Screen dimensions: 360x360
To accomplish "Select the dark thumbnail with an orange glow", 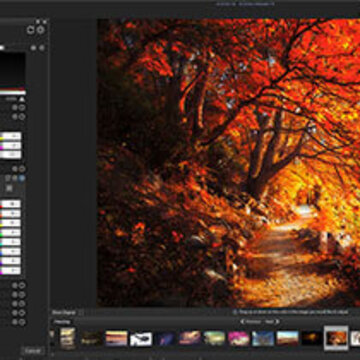I will tap(312, 338).
